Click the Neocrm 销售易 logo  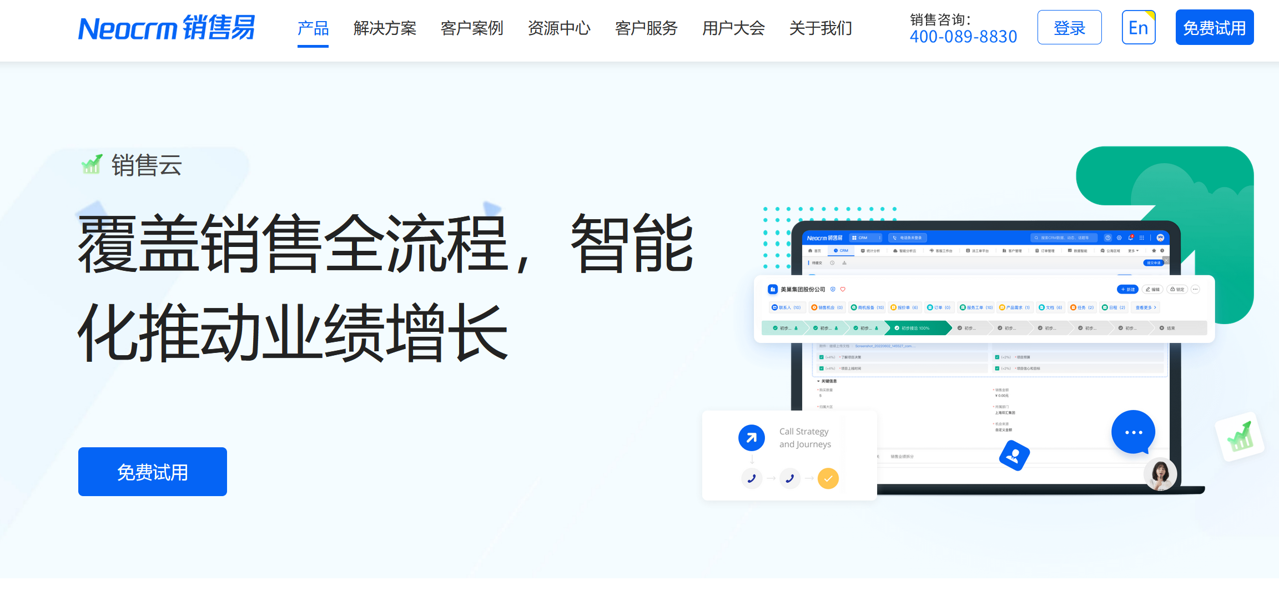pyautogui.click(x=166, y=28)
